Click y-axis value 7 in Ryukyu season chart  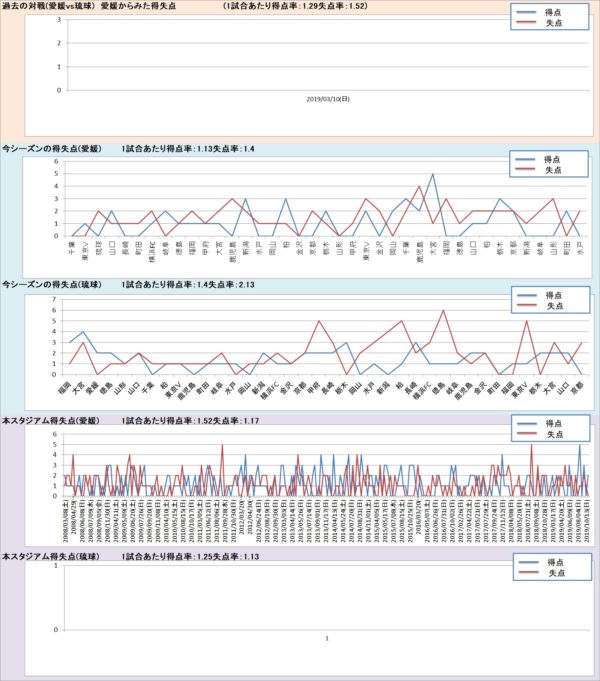pyautogui.click(x=54, y=299)
